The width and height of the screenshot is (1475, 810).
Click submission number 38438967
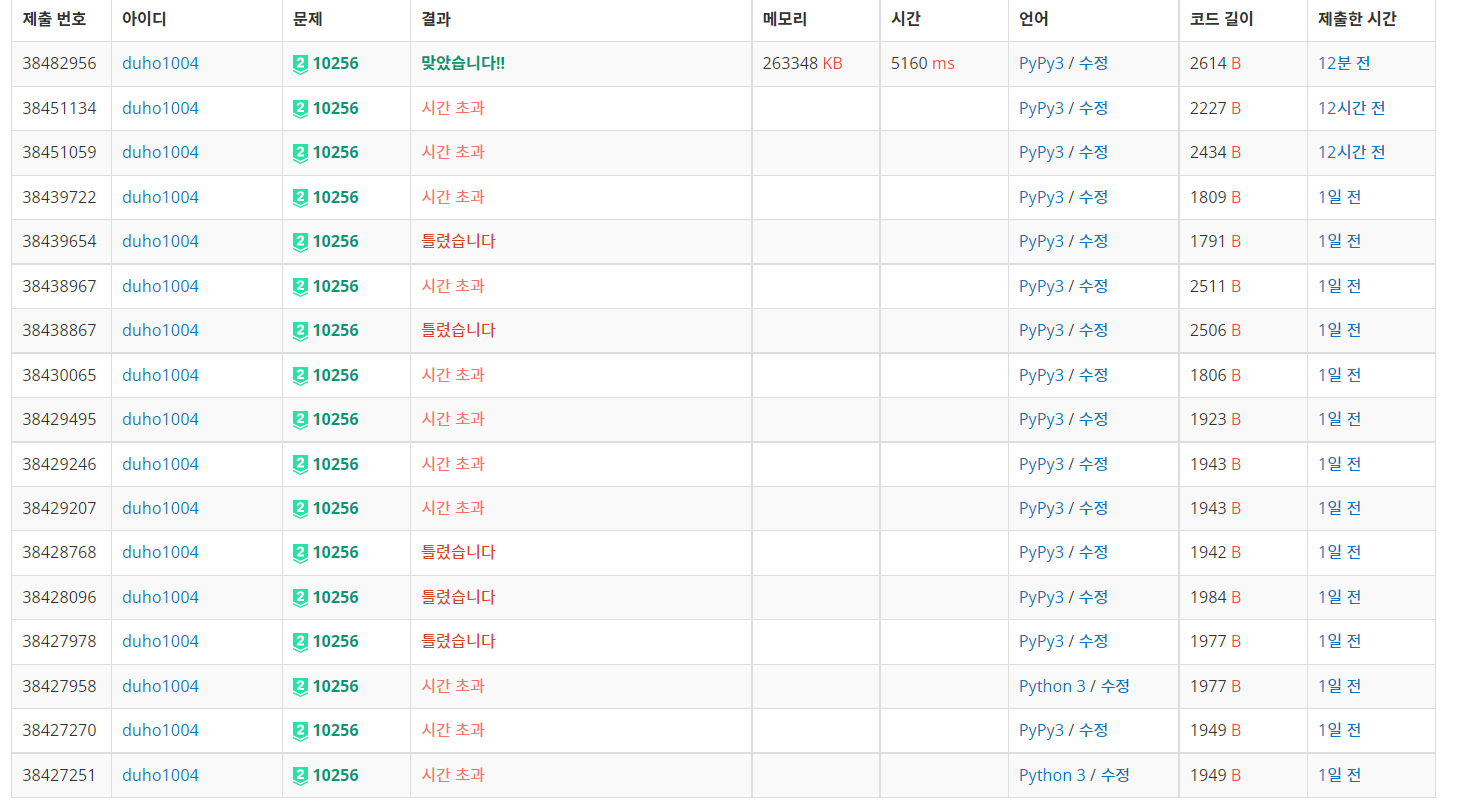click(x=59, y=286)
